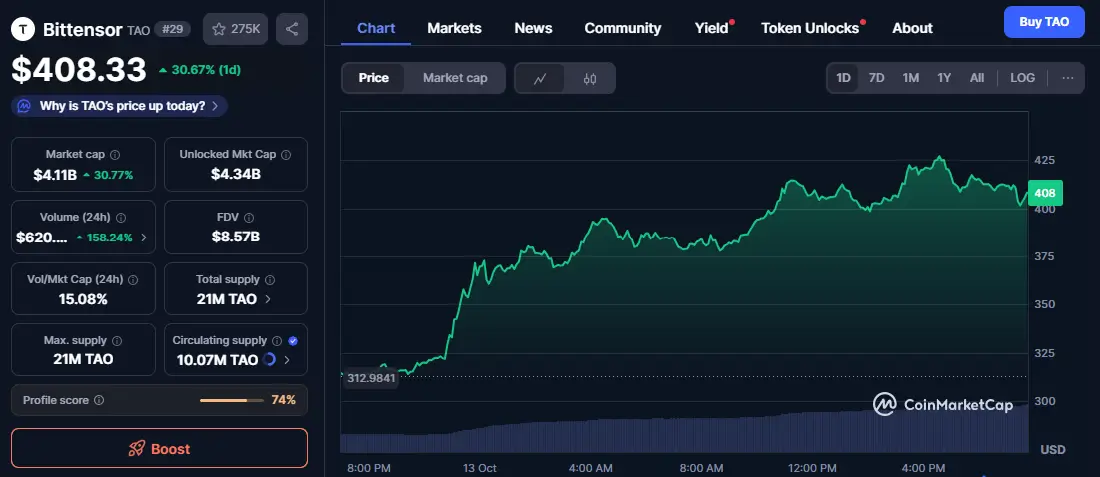This screenshot has width=1100, height=477.
Task: Click the $408.33 price text
Action: point(79,69)
